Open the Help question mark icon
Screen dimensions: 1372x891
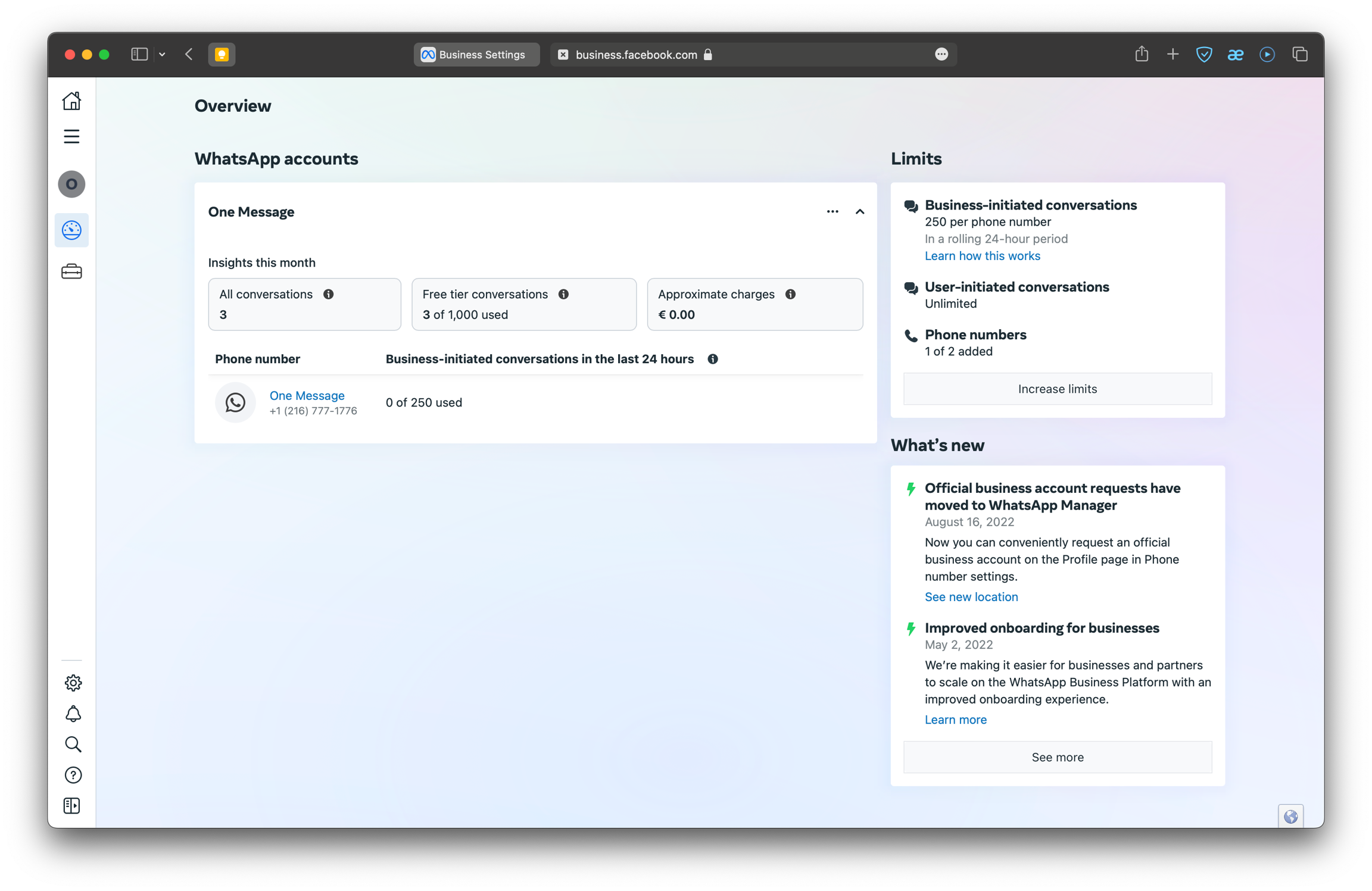(x=73, y=775)
